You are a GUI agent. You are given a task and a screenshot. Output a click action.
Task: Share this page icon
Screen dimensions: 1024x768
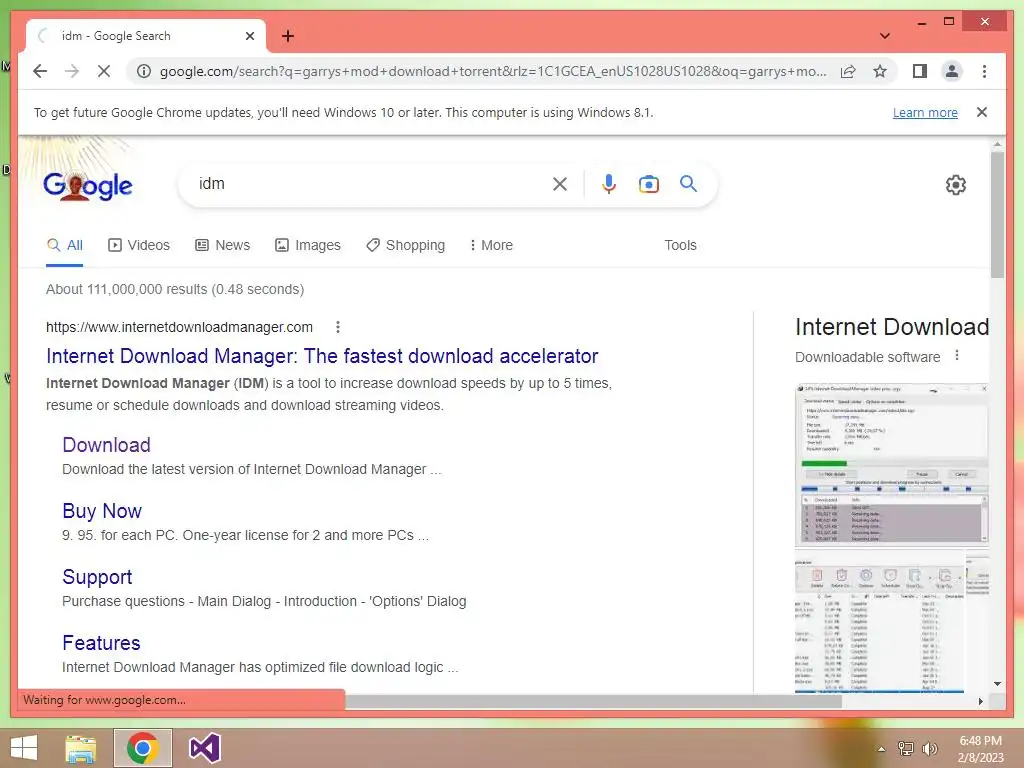[x=848, y=71]
